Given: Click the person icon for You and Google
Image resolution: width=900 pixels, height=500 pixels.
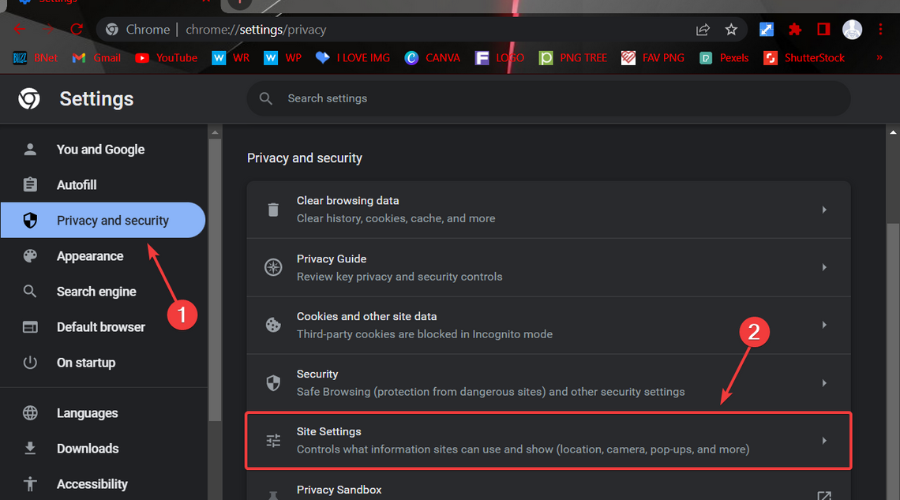Looking at the screenshot, I should 30,149.
